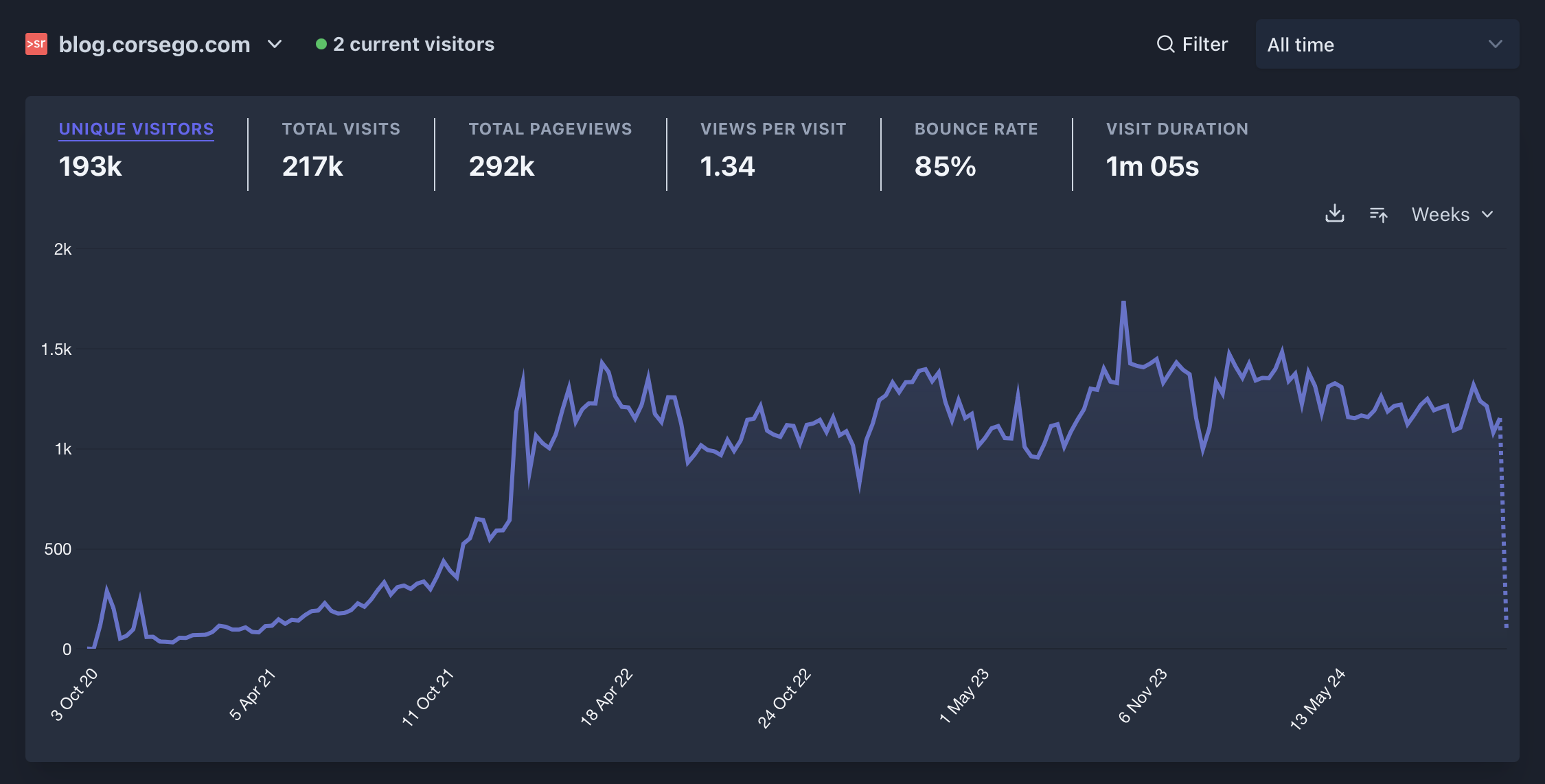Download the graph data export icon
Screen dimensions: 1545x784
click(x=1334, y=214)
